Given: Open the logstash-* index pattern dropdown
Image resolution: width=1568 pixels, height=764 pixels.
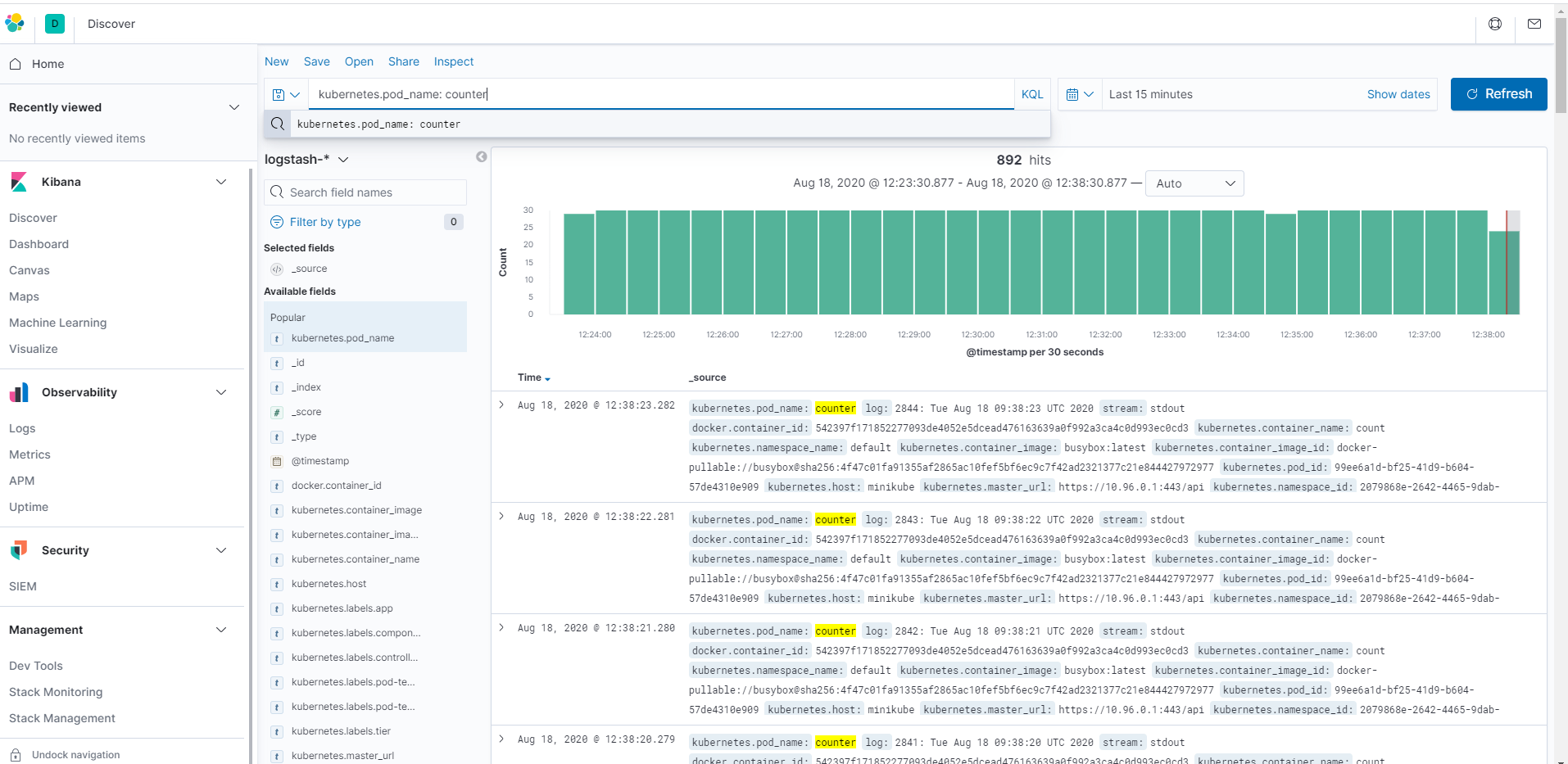Looking at the screenshot, I should (x=306, y=159).
